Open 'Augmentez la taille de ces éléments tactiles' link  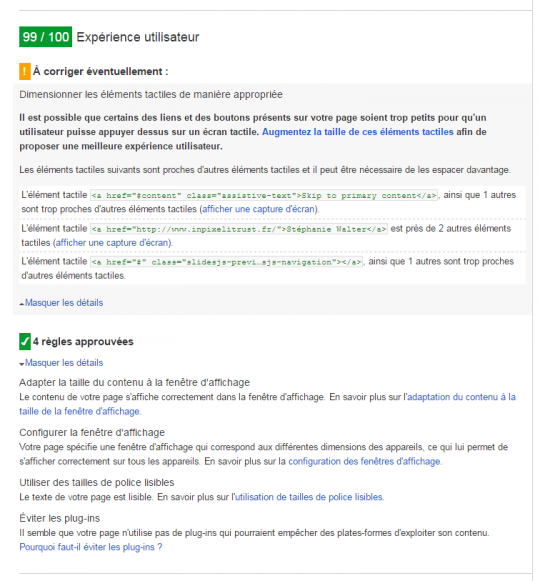(x=358, y=132)
